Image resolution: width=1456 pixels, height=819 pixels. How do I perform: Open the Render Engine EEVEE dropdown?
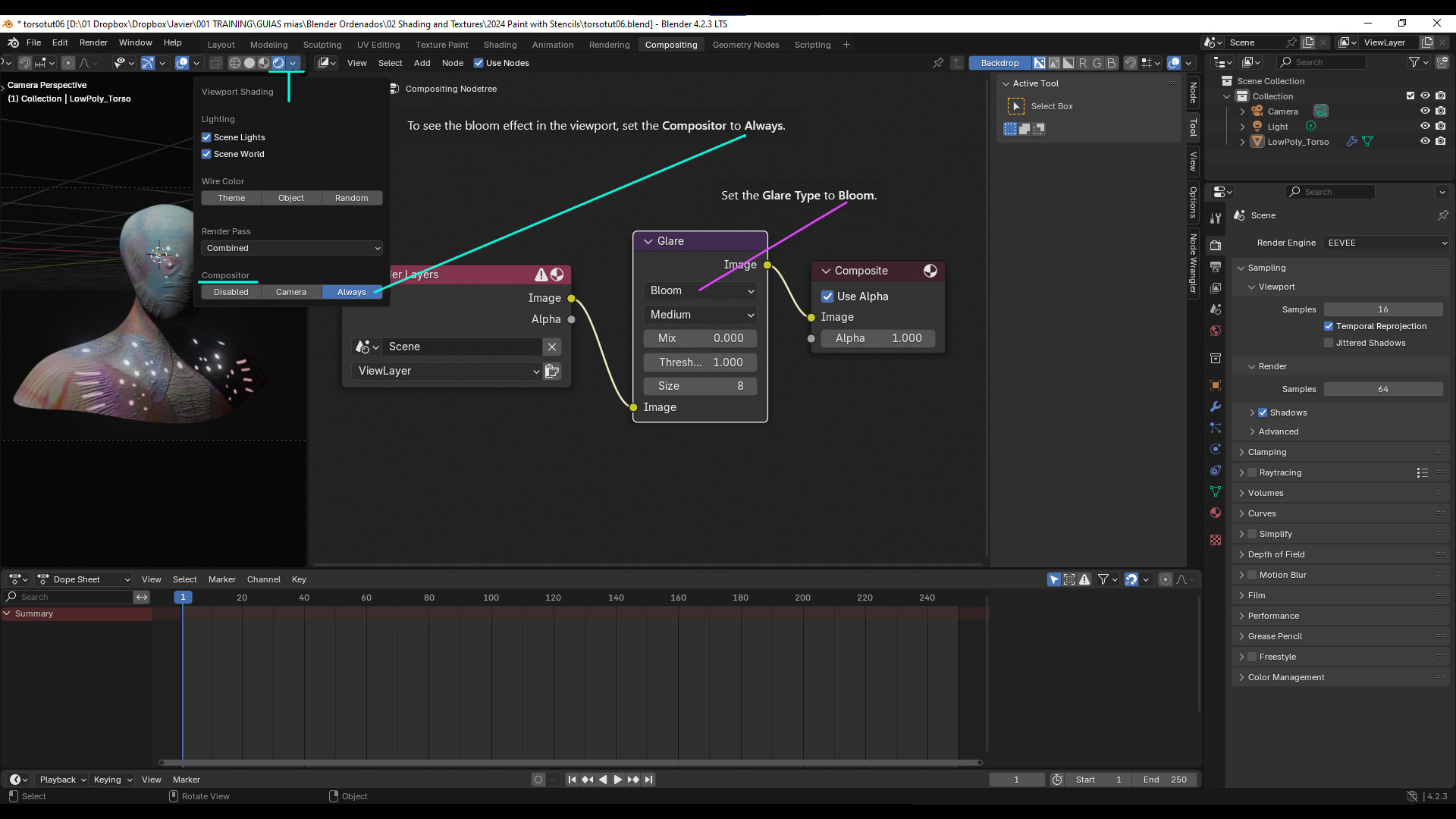(1386, 243)
